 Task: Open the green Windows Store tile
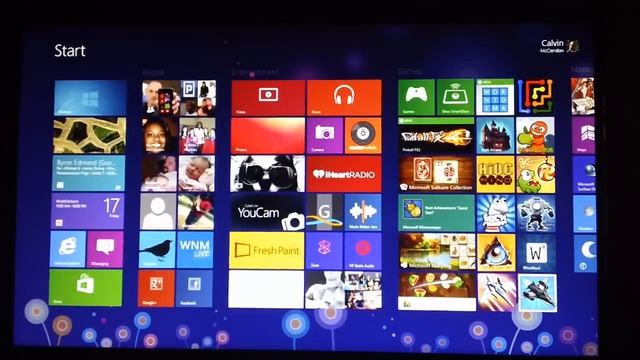pos(85,287)
